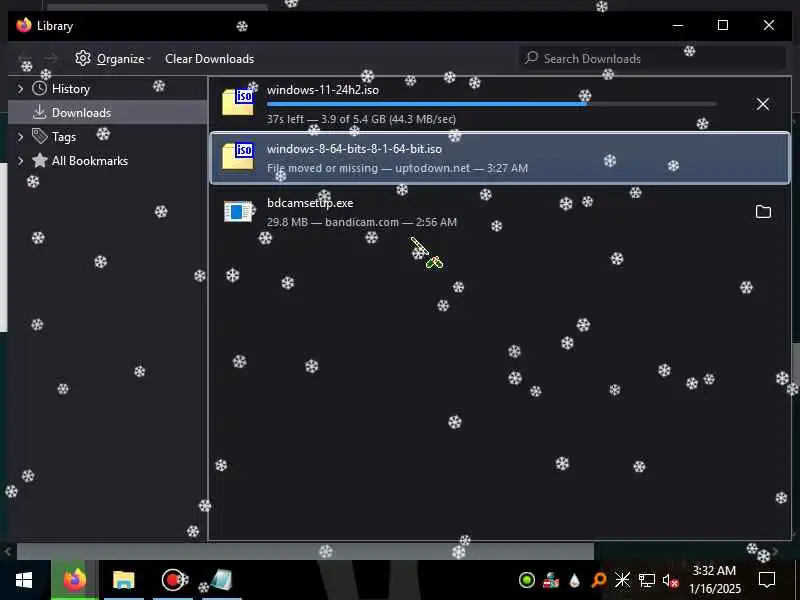Open the Windows Start menu

pos(24,580)
